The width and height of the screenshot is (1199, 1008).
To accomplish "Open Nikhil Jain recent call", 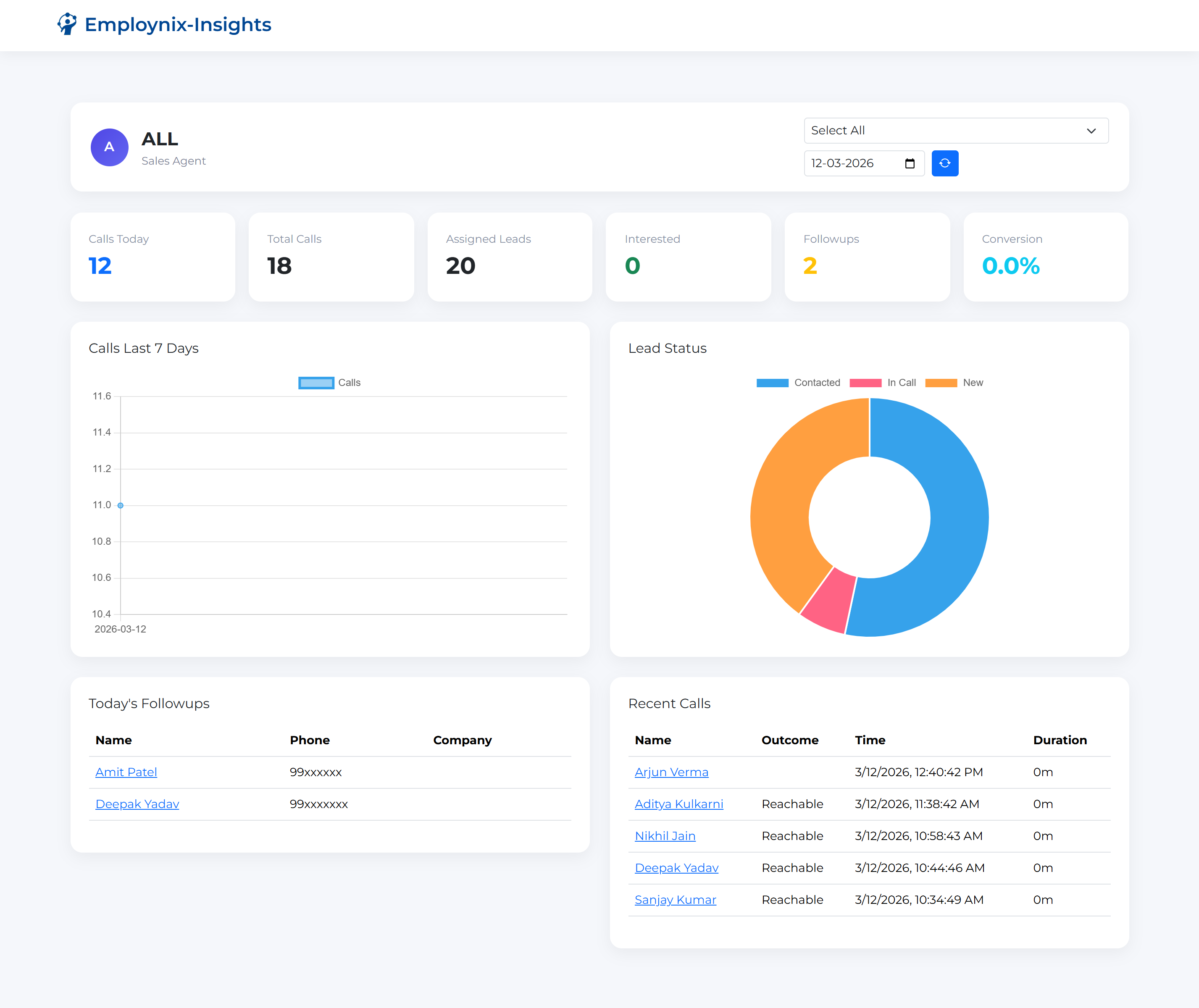I will (x=665, y=836).
